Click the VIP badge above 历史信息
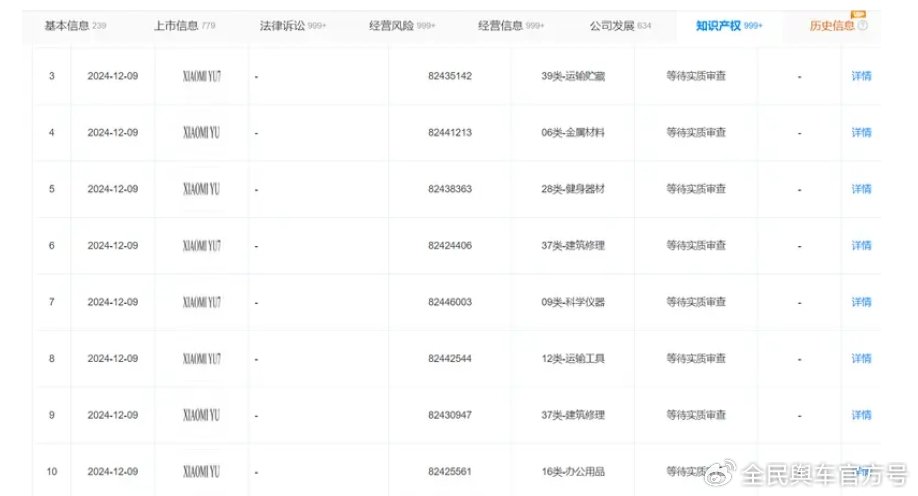Screen dimensions: 918x496 [x=859, y=14]
